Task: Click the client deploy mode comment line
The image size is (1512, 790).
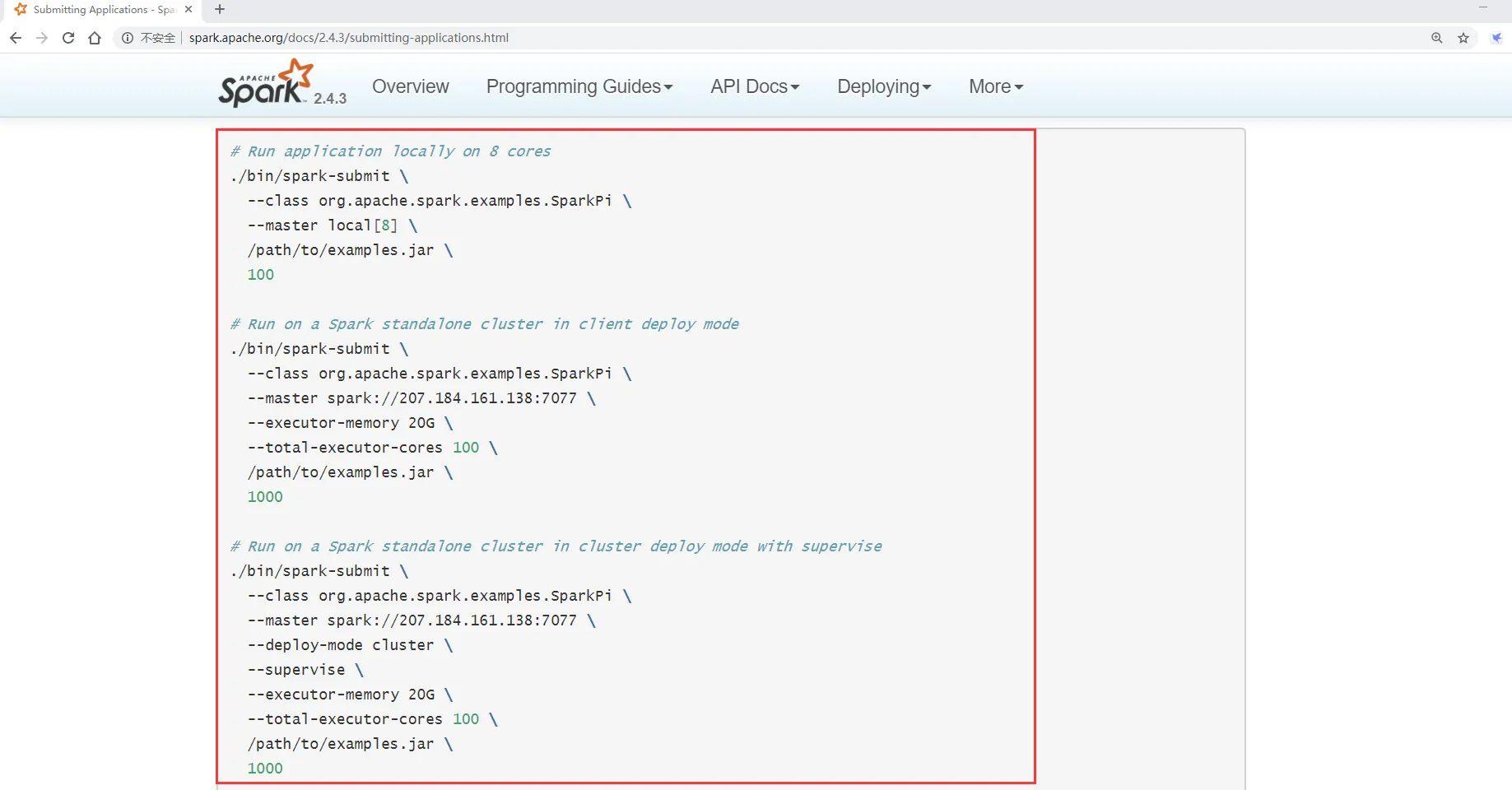Action: coord(485,324)
